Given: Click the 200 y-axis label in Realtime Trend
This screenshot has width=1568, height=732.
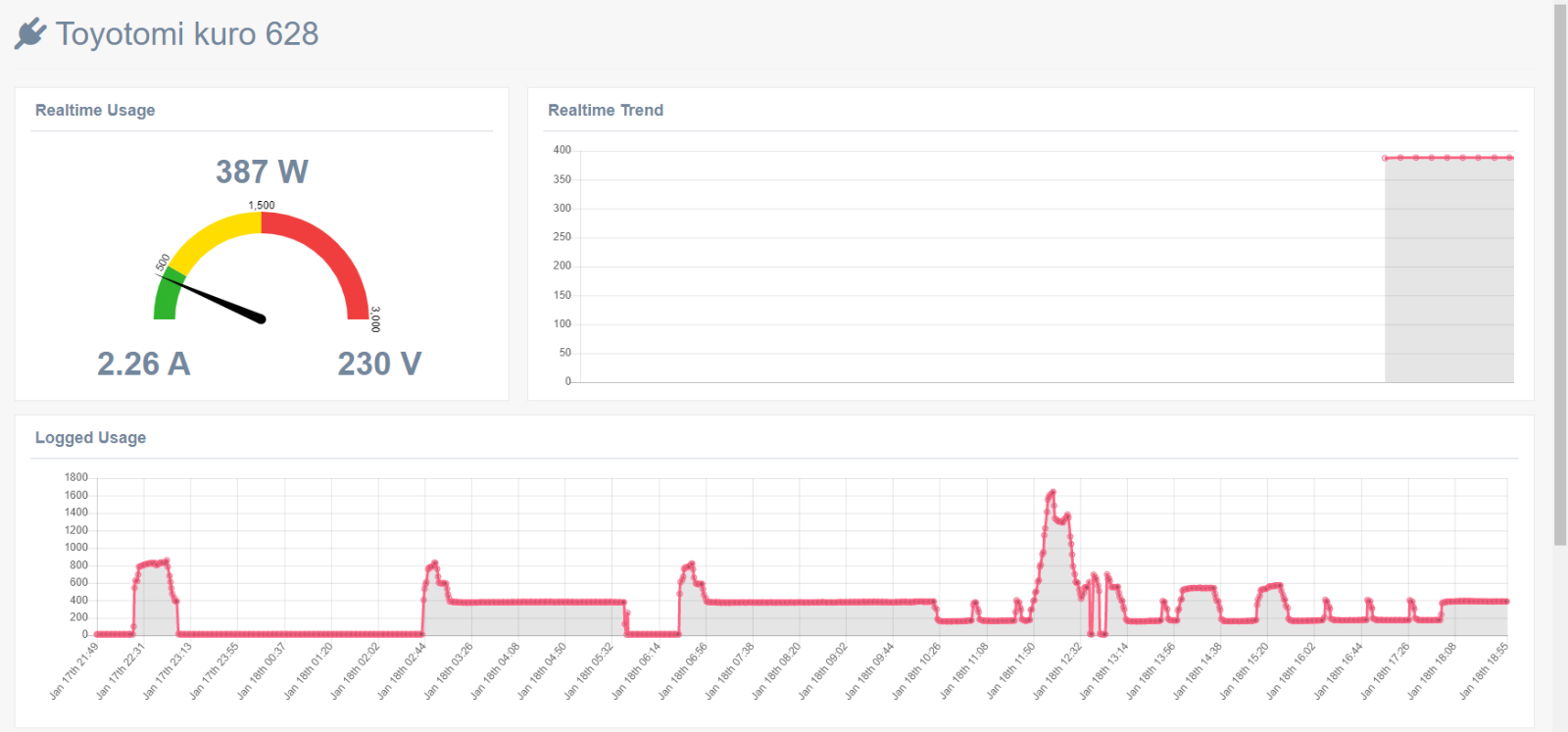Looking at the screenshot, I should click(562, 266).
